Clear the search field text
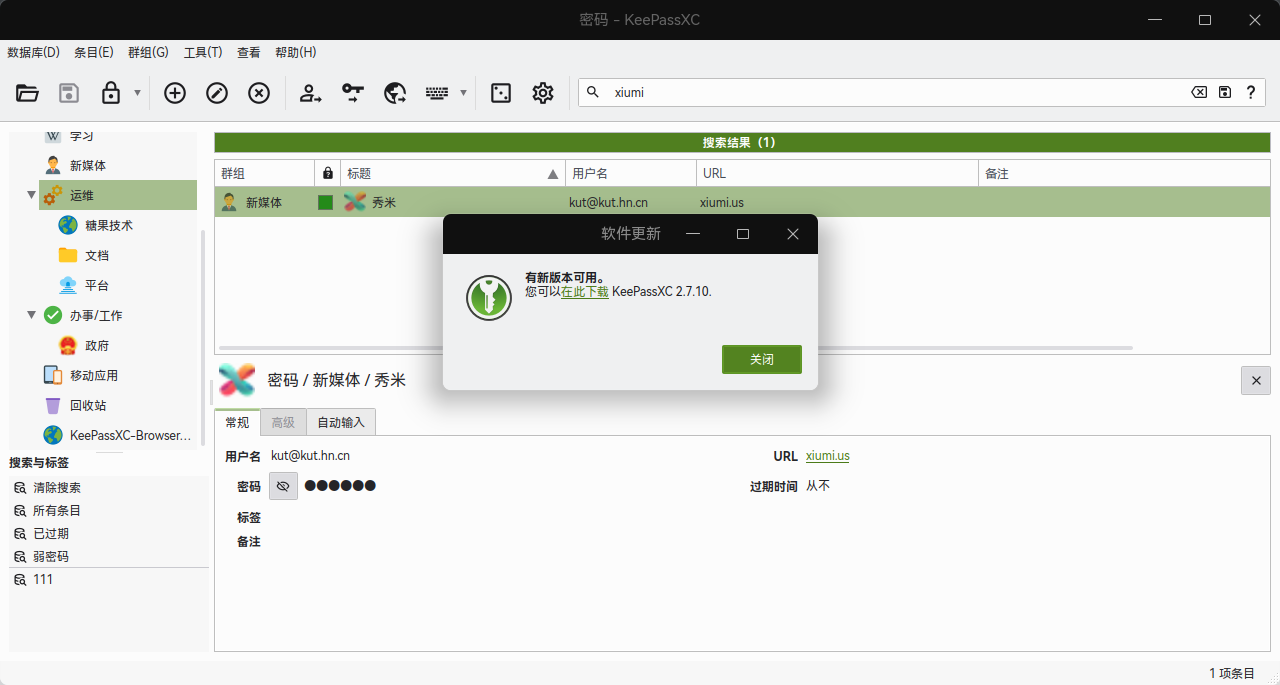 1199,92
